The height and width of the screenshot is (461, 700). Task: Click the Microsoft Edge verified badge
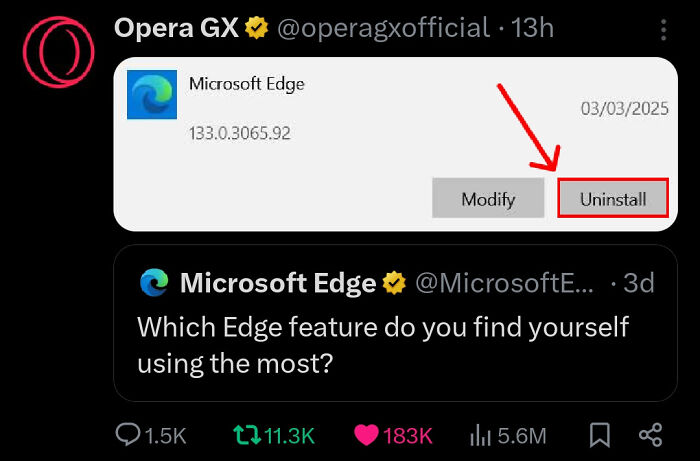(x=395, y=283)
